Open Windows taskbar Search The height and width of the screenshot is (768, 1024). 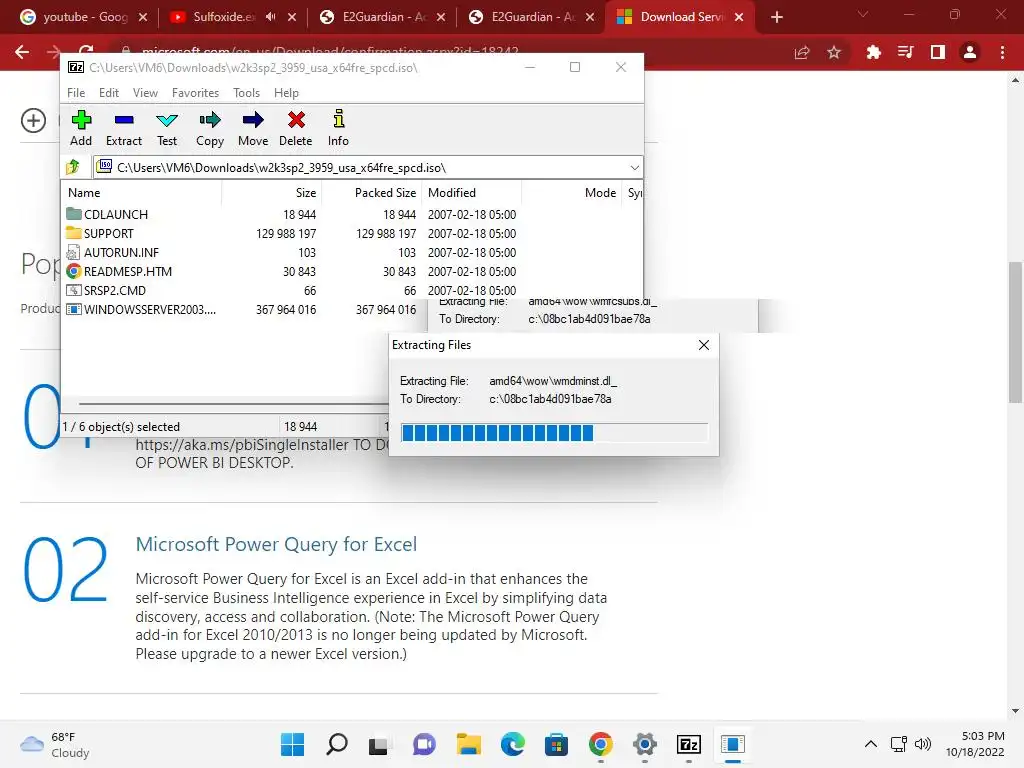click(336, 744)
